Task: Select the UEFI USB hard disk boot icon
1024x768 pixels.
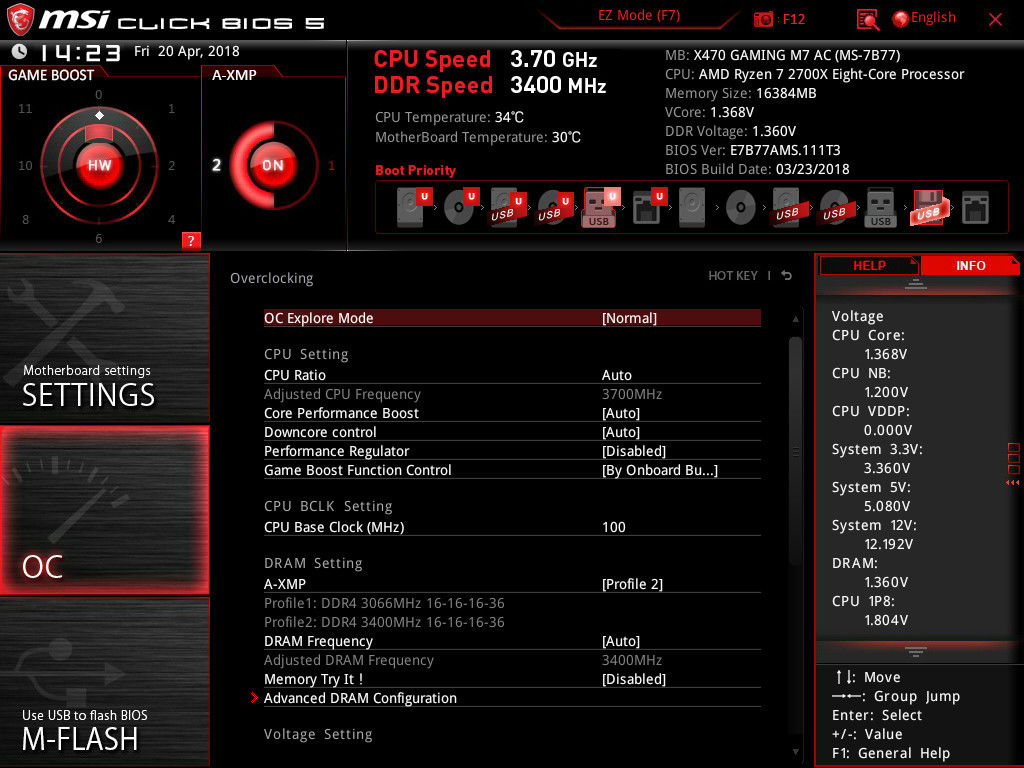Action: pos(507,207)
